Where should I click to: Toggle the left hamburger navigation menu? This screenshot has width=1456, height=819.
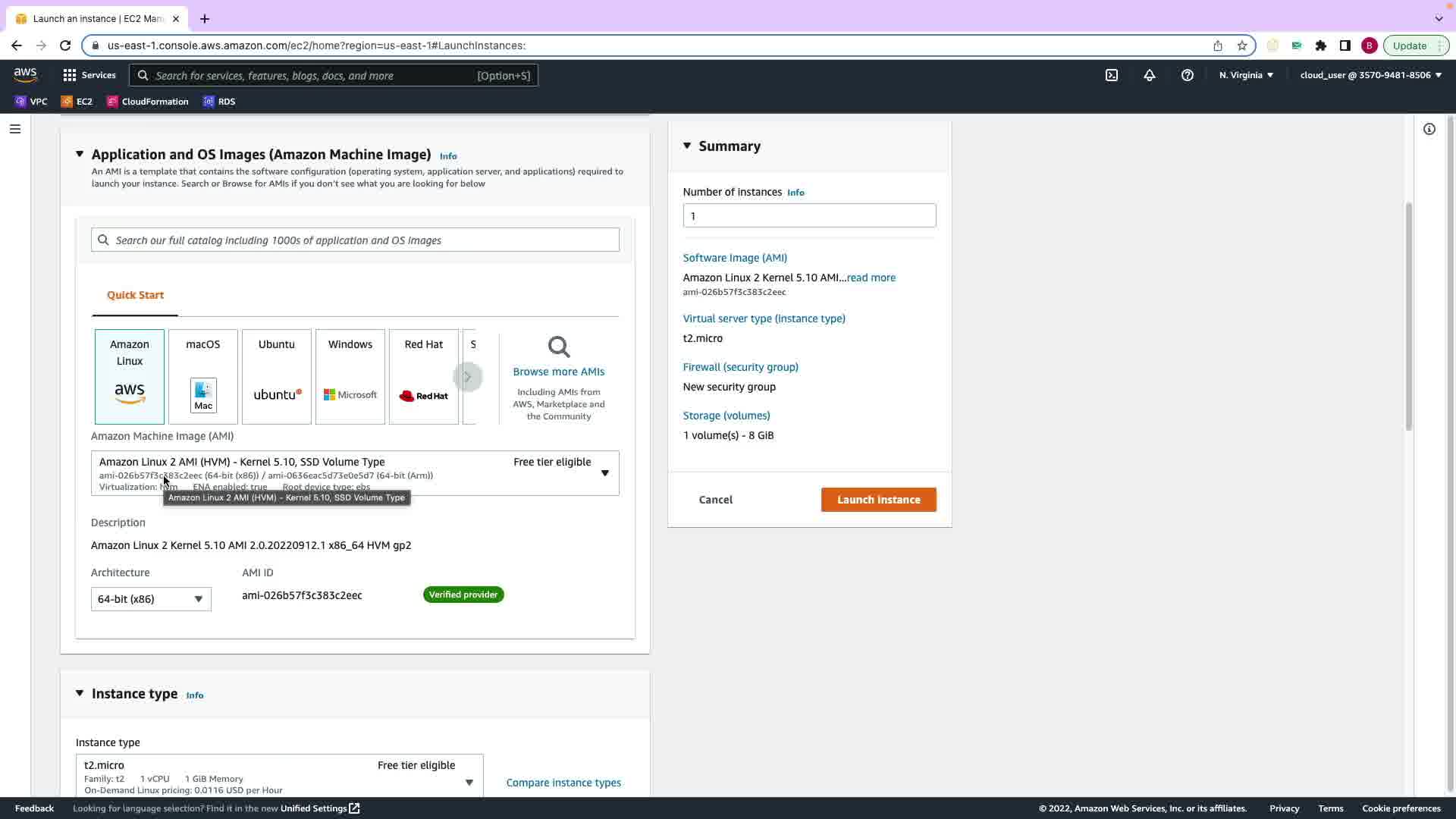(x=14, y=129)
